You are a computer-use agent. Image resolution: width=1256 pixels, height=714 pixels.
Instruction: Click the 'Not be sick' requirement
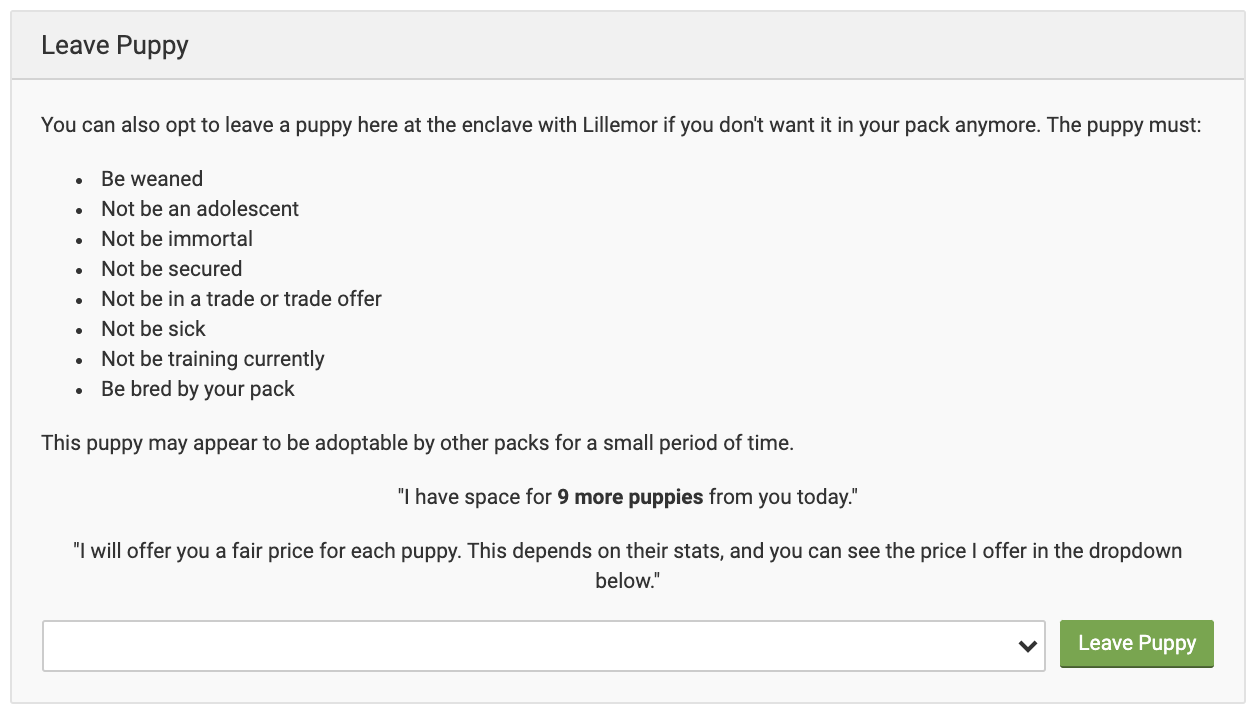153,329
